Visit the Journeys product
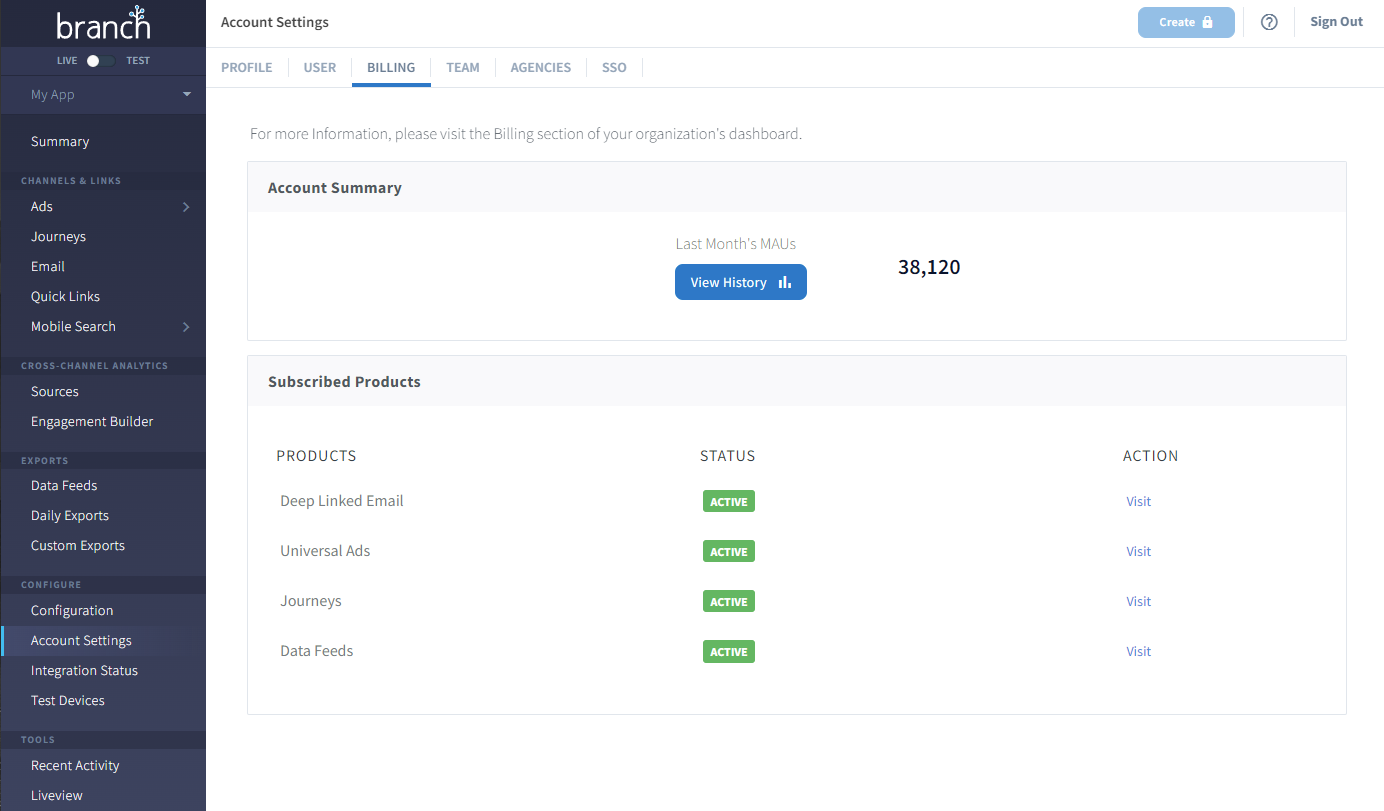Viewport: 1384px width, 811px height. click(1138, 602)
